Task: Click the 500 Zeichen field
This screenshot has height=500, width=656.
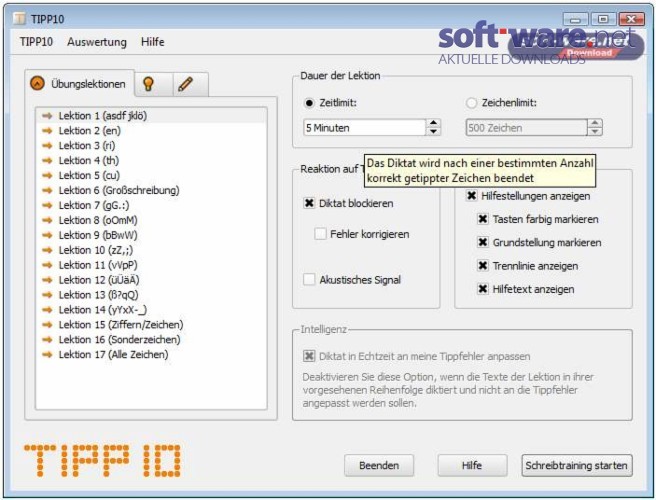Action: click(526, 128)
